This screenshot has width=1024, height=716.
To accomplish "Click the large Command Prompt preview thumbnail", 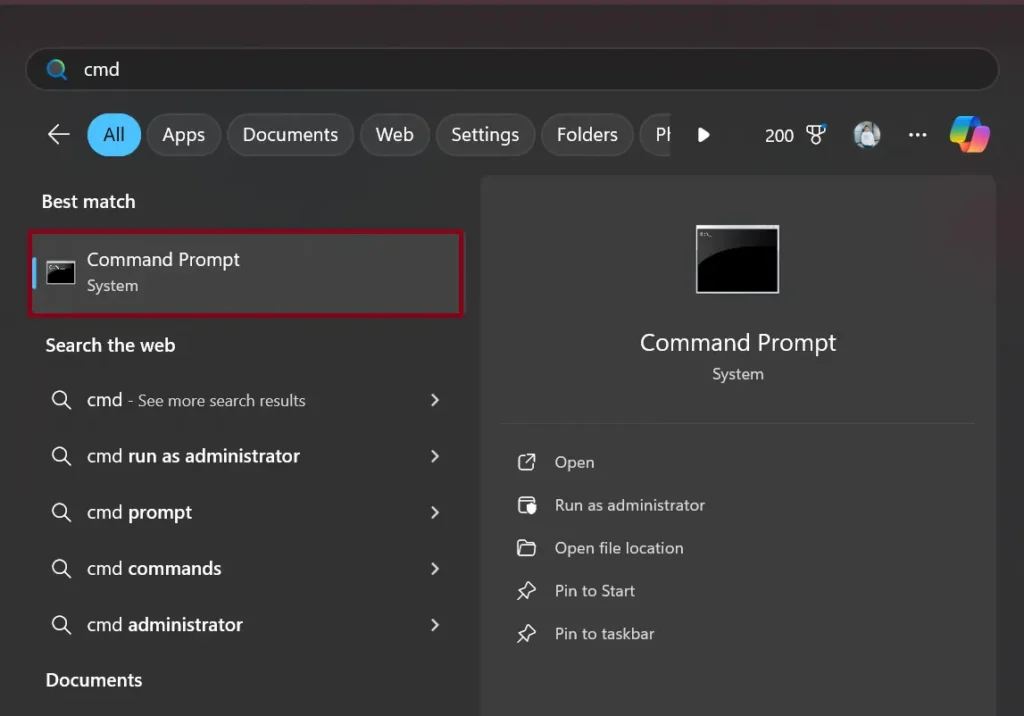I will coord(737,259).
